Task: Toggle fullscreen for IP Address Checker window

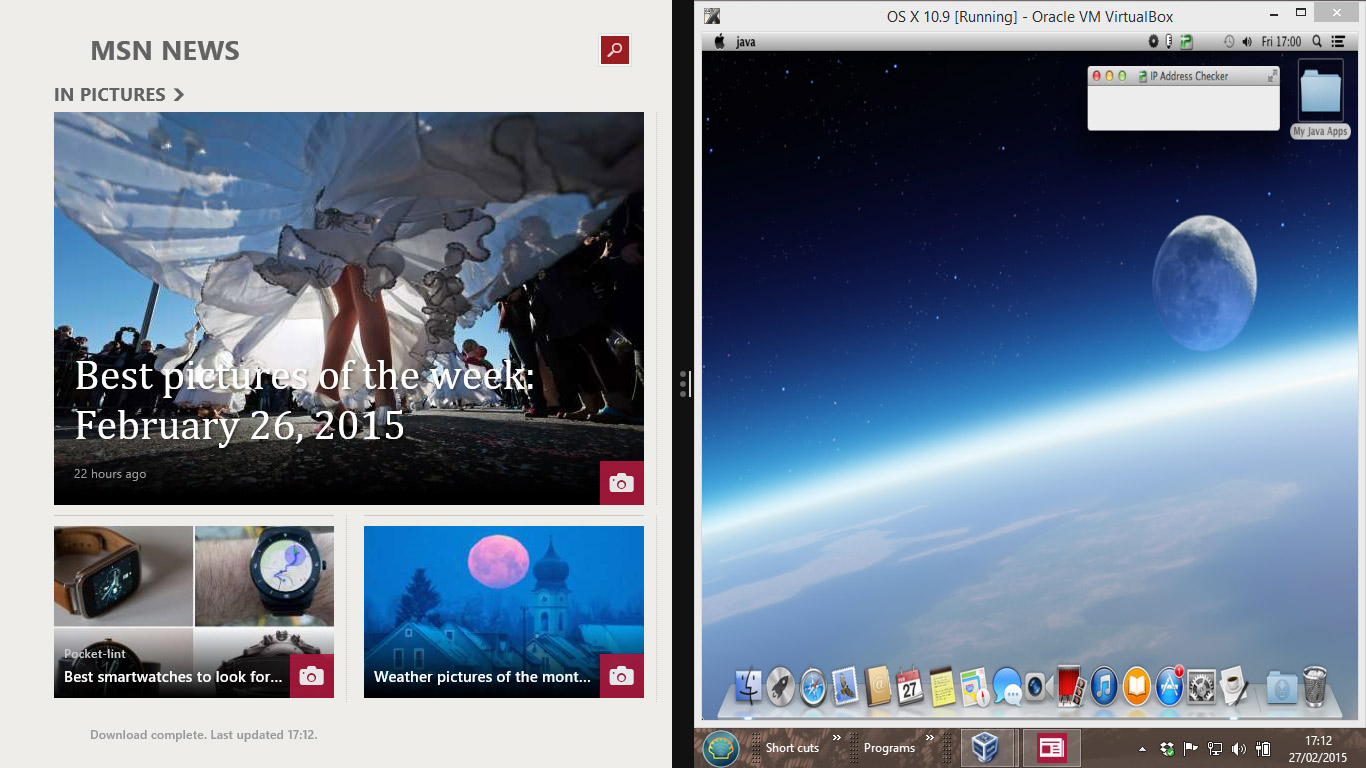Action: [x=1272, y=76]
